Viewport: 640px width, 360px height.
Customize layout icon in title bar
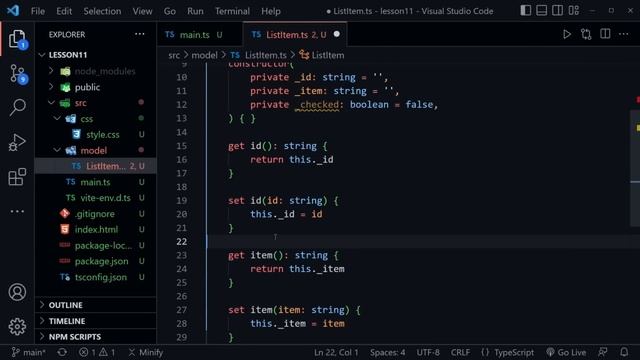573,11
